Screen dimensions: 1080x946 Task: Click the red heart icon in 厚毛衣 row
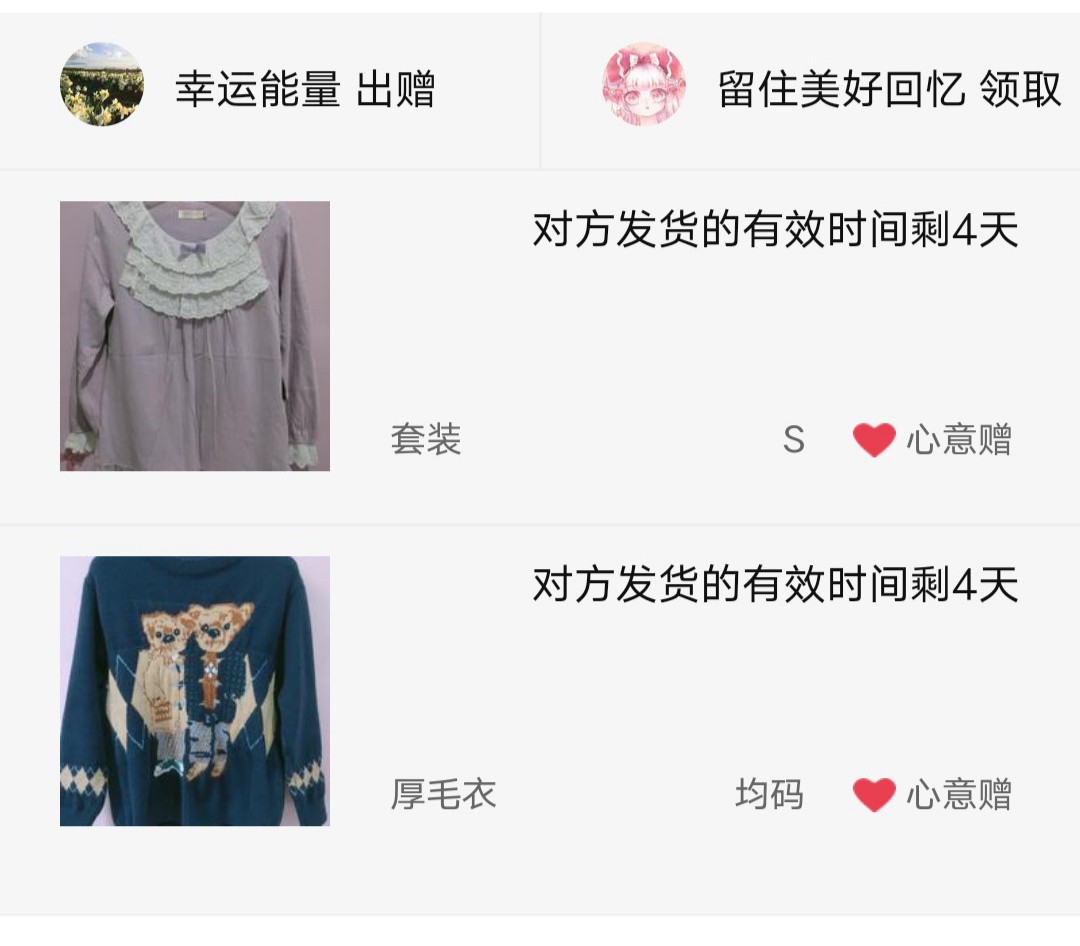874,794
